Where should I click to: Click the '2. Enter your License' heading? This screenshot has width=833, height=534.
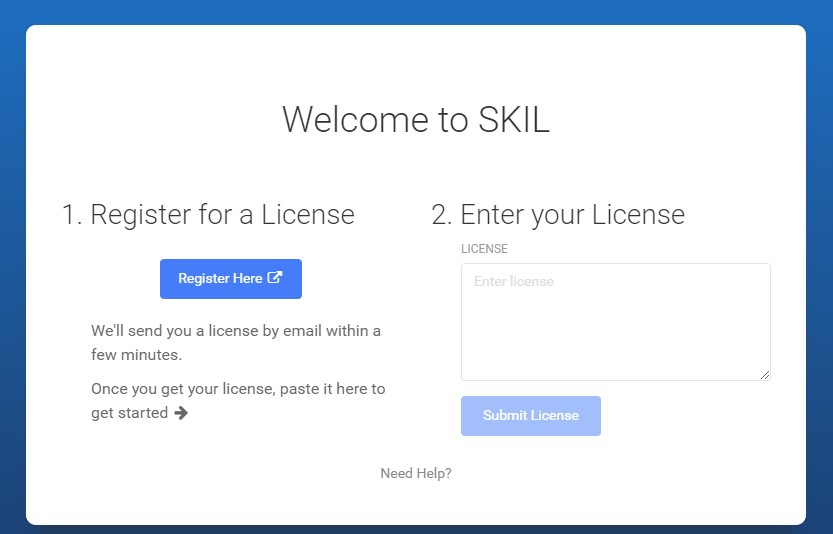click(x=558, y=215)
